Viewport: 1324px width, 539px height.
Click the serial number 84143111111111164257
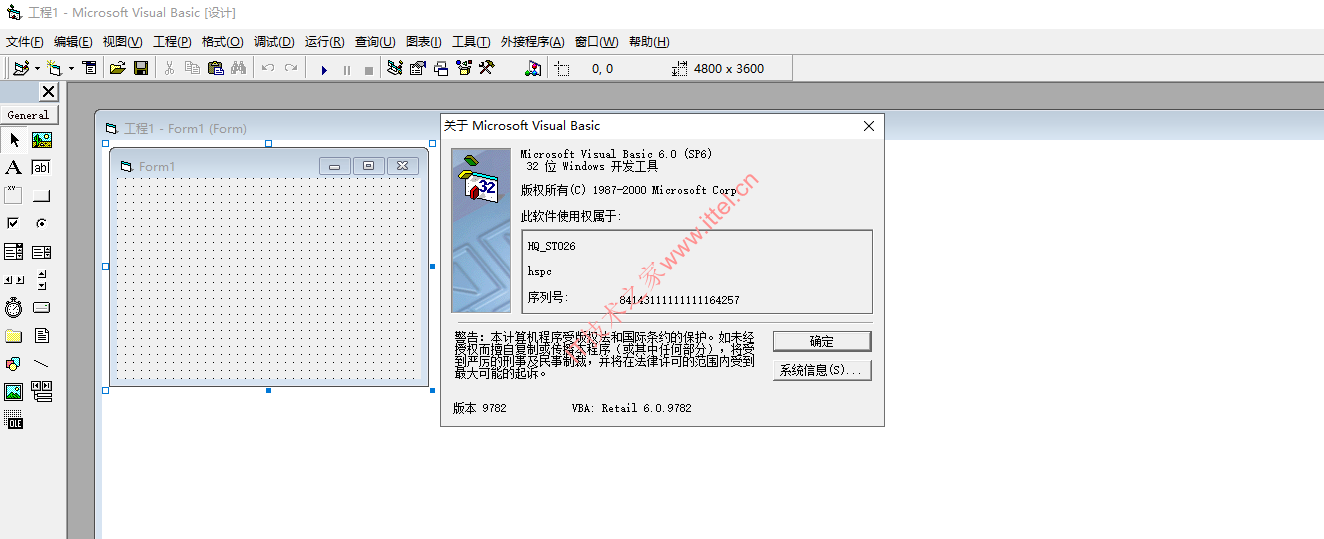coord(679,299)
